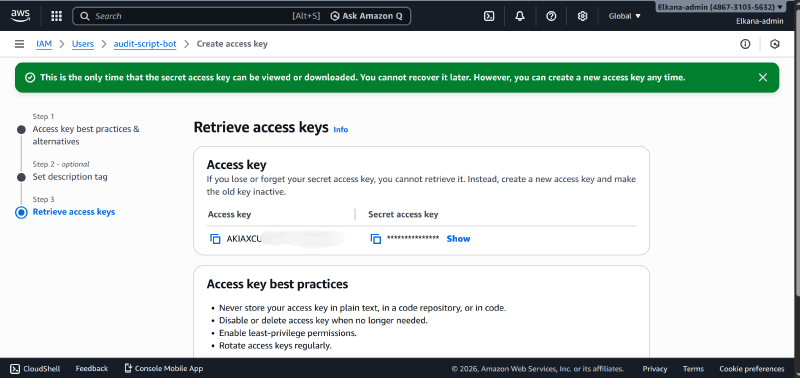
Task: Expand the Global region dropdown
Action: [624, 16]
